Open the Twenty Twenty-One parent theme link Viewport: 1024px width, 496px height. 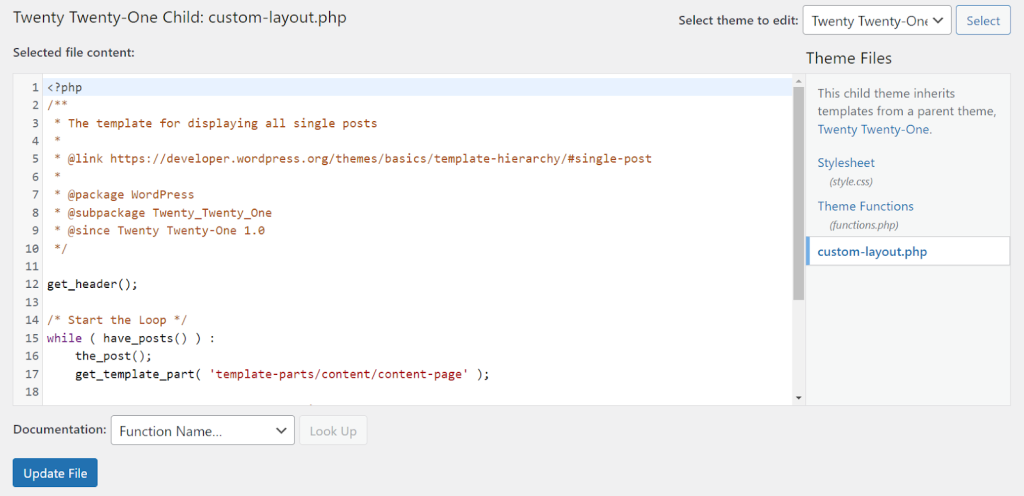(874, 129)
